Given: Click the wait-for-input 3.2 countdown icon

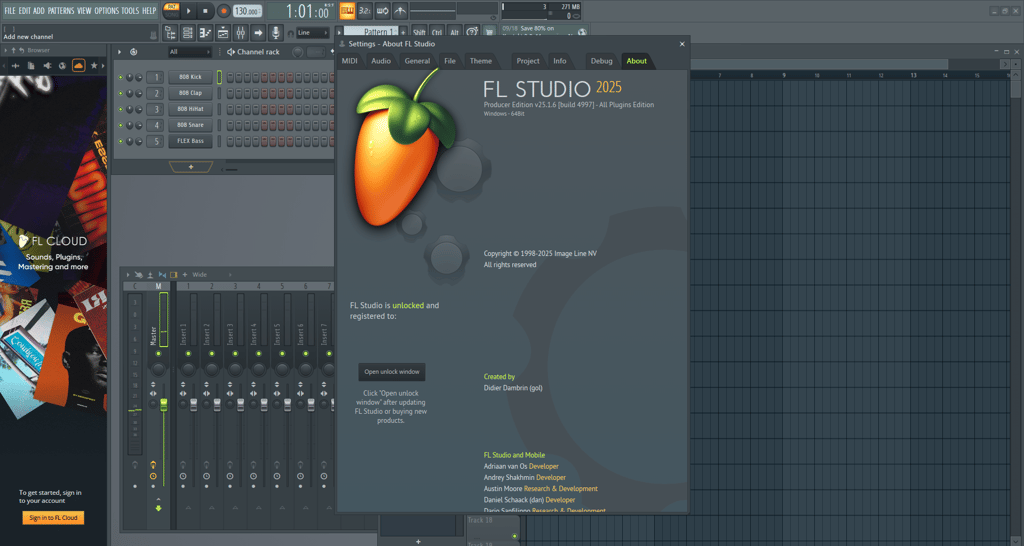Looking at the screenshot, I should tap(364, 10).
